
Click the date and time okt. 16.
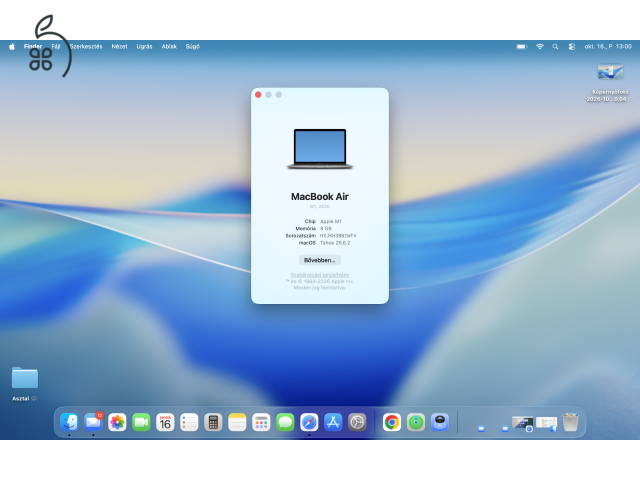click(x=608, y=47)
